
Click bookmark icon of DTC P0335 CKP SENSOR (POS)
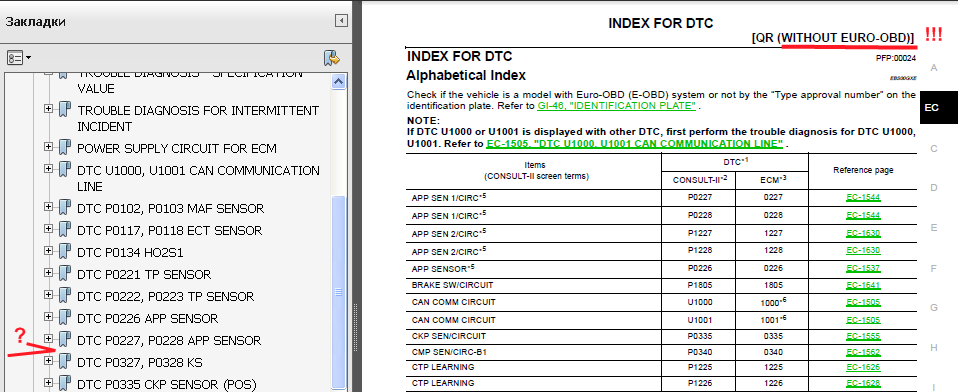pos(65,384)
